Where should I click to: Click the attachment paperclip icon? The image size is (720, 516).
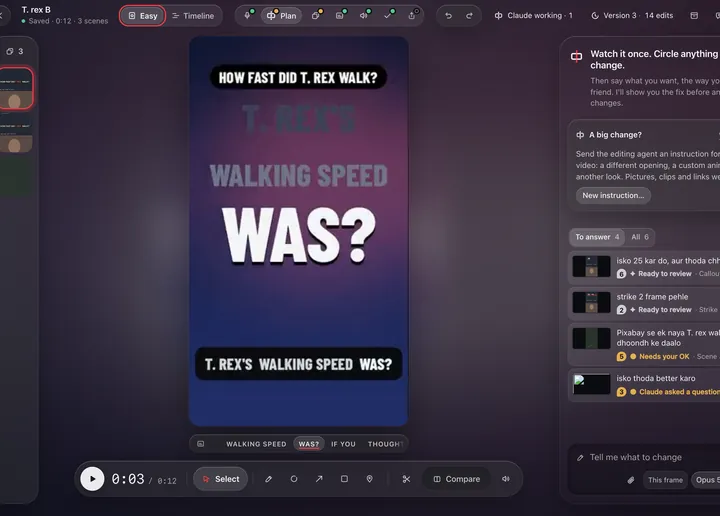631,480
